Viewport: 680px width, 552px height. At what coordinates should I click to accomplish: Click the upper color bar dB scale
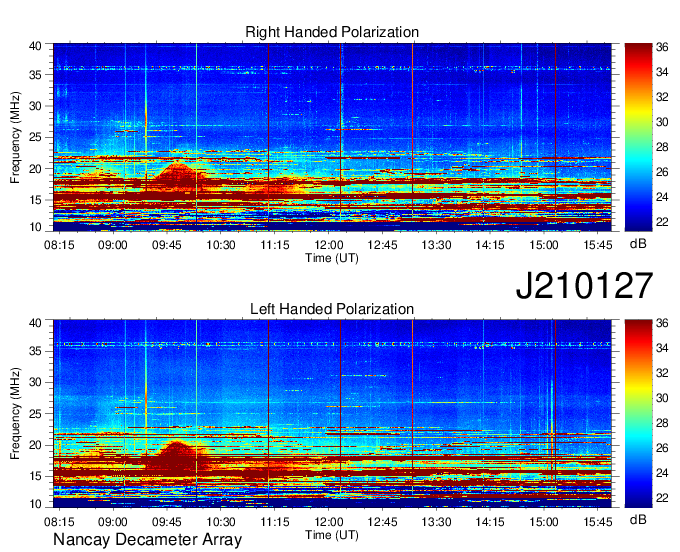point(638,137)
